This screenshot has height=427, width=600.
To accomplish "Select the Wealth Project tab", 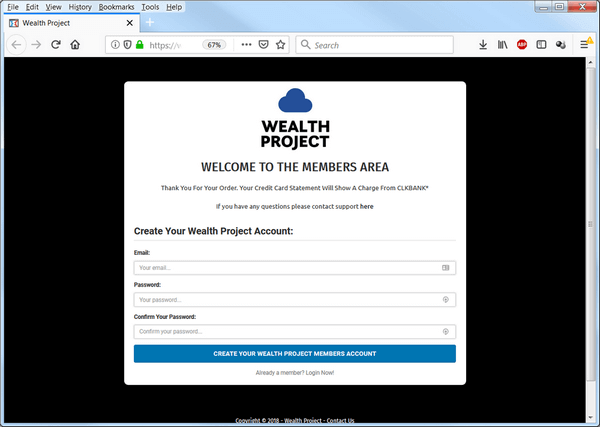I will pyautogui.click(x=71, y=23).
